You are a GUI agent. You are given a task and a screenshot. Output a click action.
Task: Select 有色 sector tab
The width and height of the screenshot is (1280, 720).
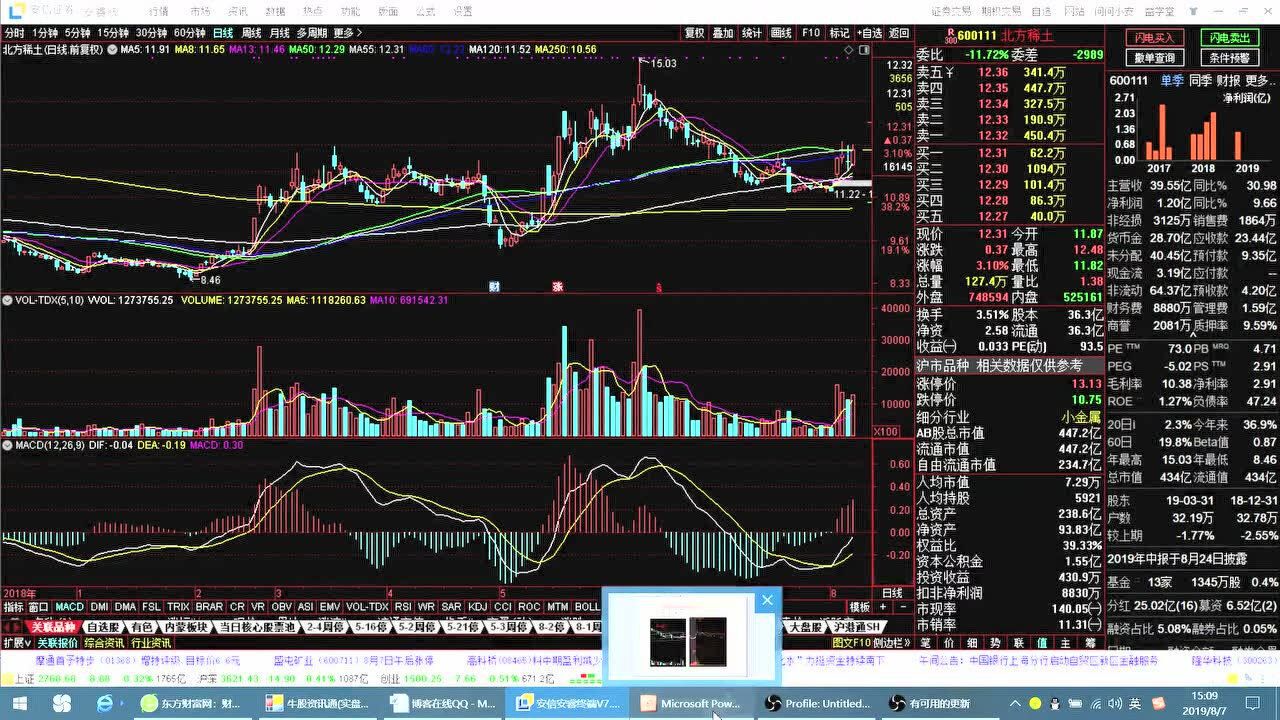[x=142, y=627]
